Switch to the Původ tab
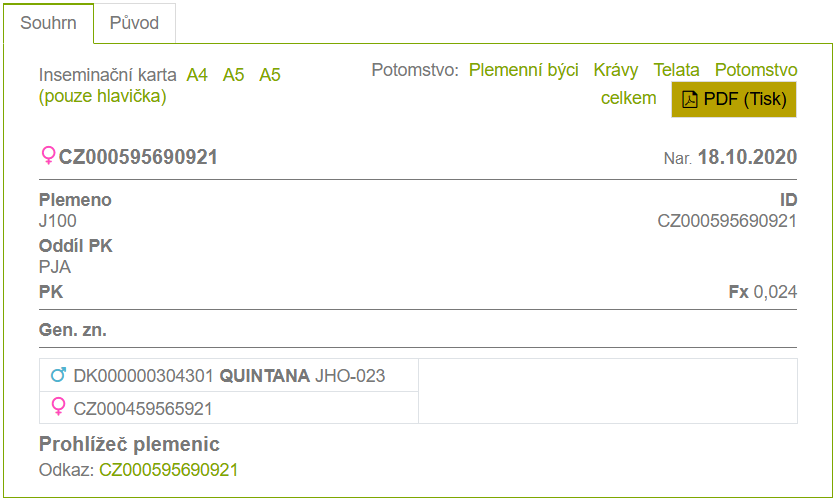The image size is (837, 501). click(x=134, y=22)
